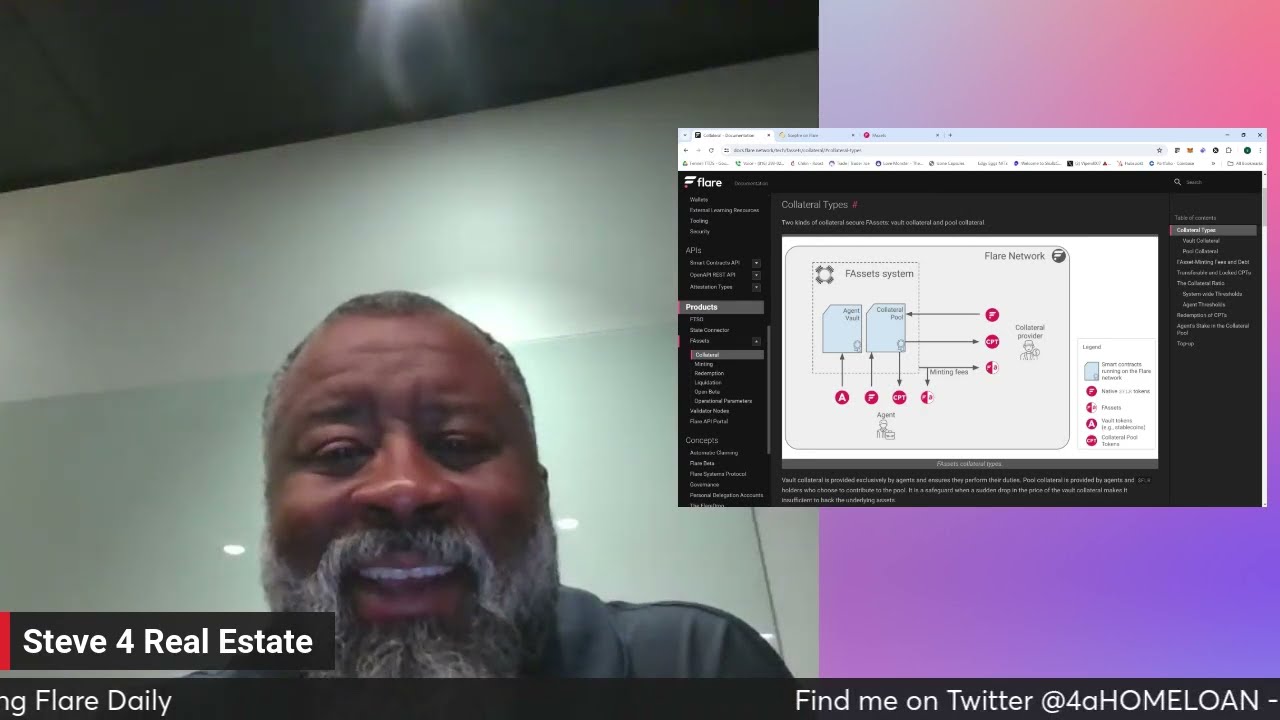Click the Collateral Pool contract shape in the diagram

pyautogui.click(x=886, y=327)
